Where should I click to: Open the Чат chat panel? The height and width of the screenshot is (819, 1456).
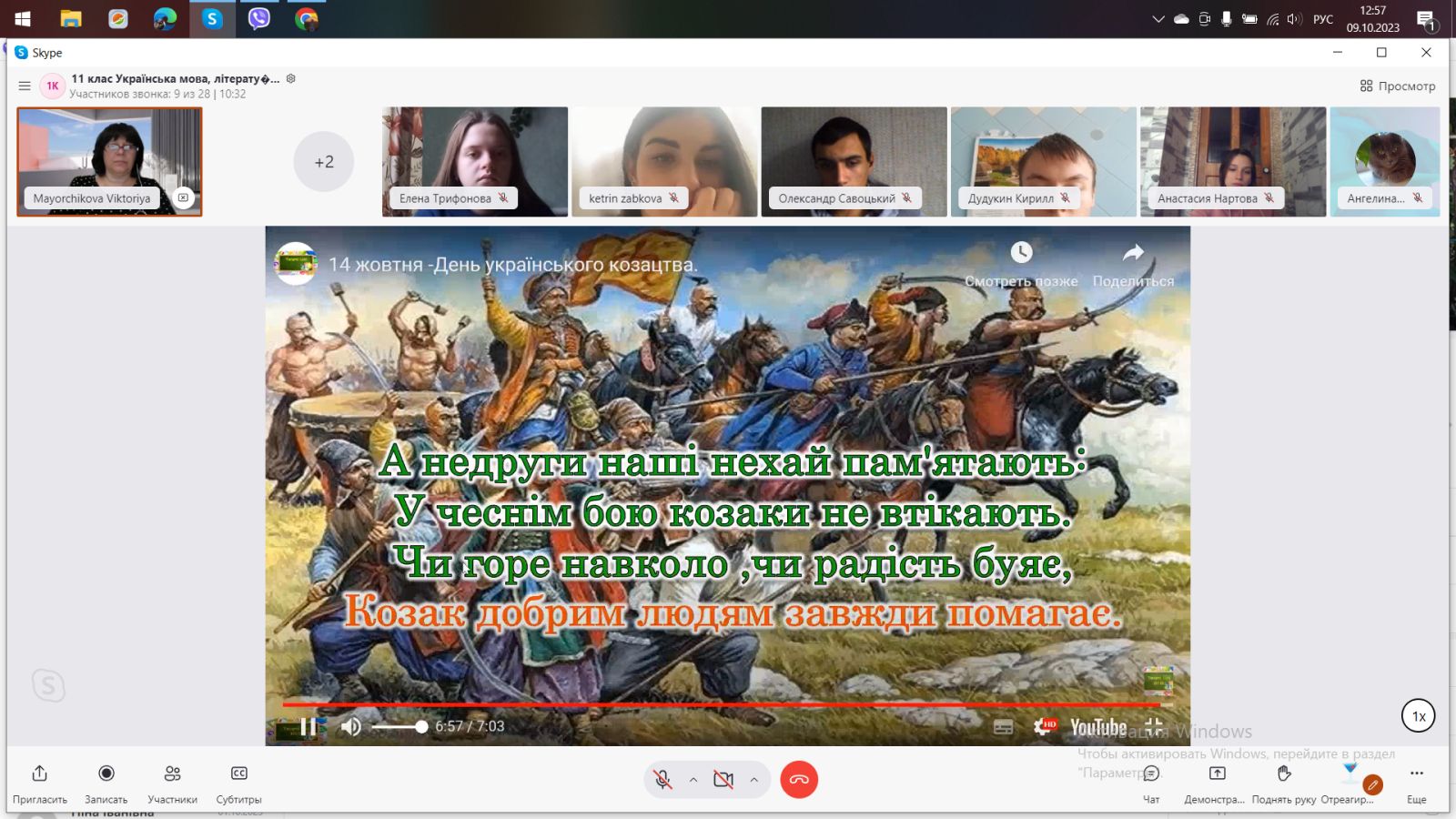coord(1151,784)
